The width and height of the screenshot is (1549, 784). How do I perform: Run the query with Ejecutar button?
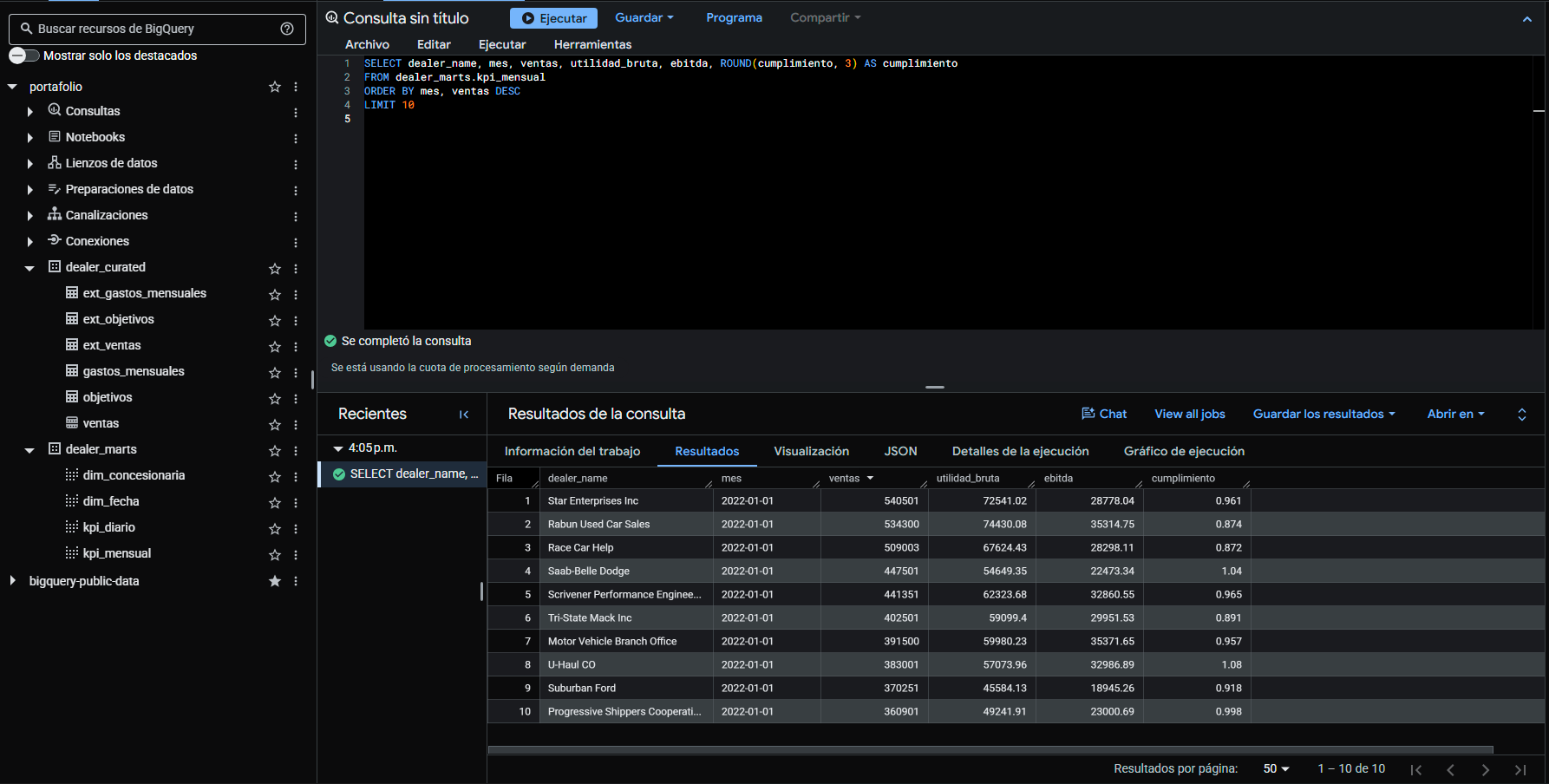(553, 18)
